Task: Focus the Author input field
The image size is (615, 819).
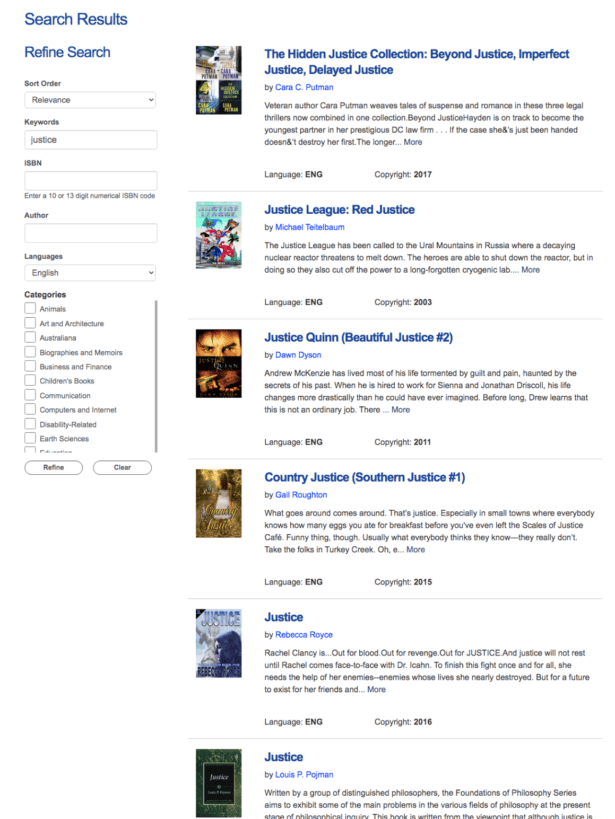Action: pyautogui.click(x=91, y=233)
